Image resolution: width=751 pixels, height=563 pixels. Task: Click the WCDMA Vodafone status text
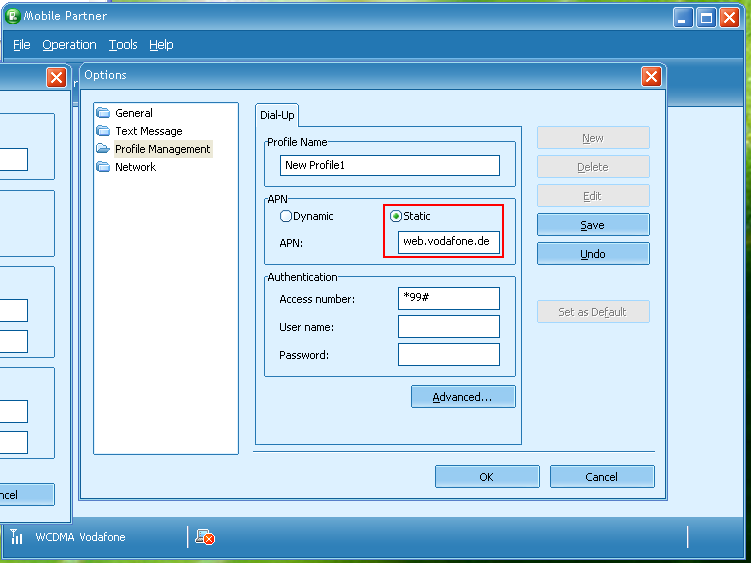(80, 537)
